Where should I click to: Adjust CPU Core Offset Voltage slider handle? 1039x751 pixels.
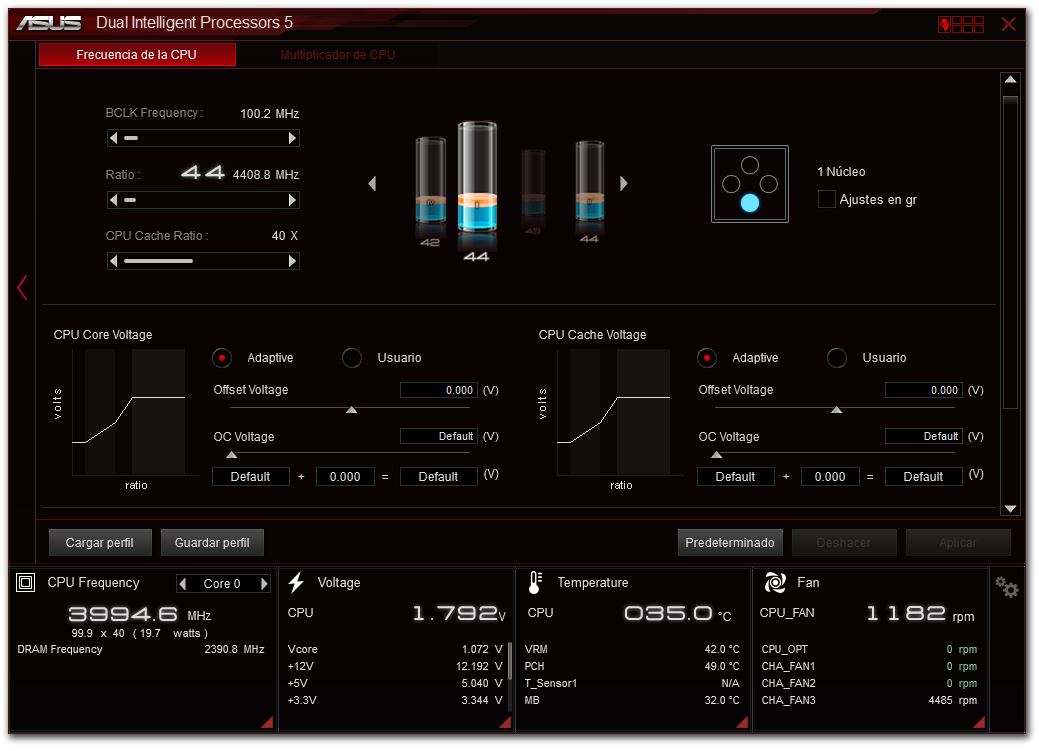tap(352, 410)
